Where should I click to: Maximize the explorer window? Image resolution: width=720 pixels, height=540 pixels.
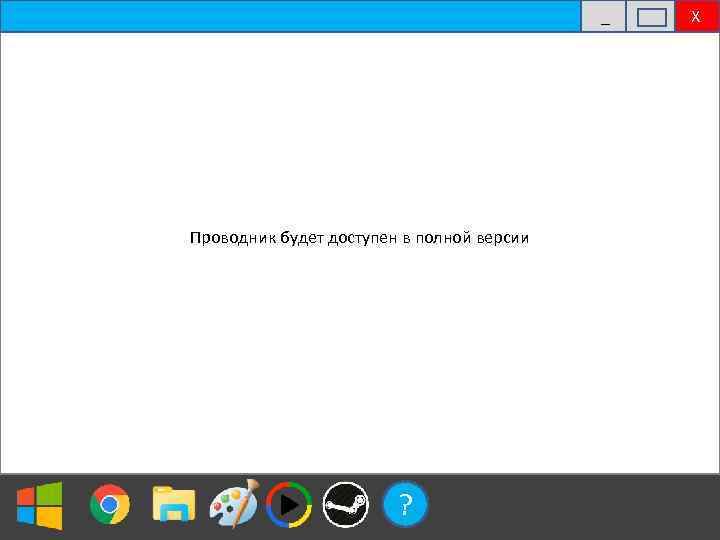(x=651, y=17)
